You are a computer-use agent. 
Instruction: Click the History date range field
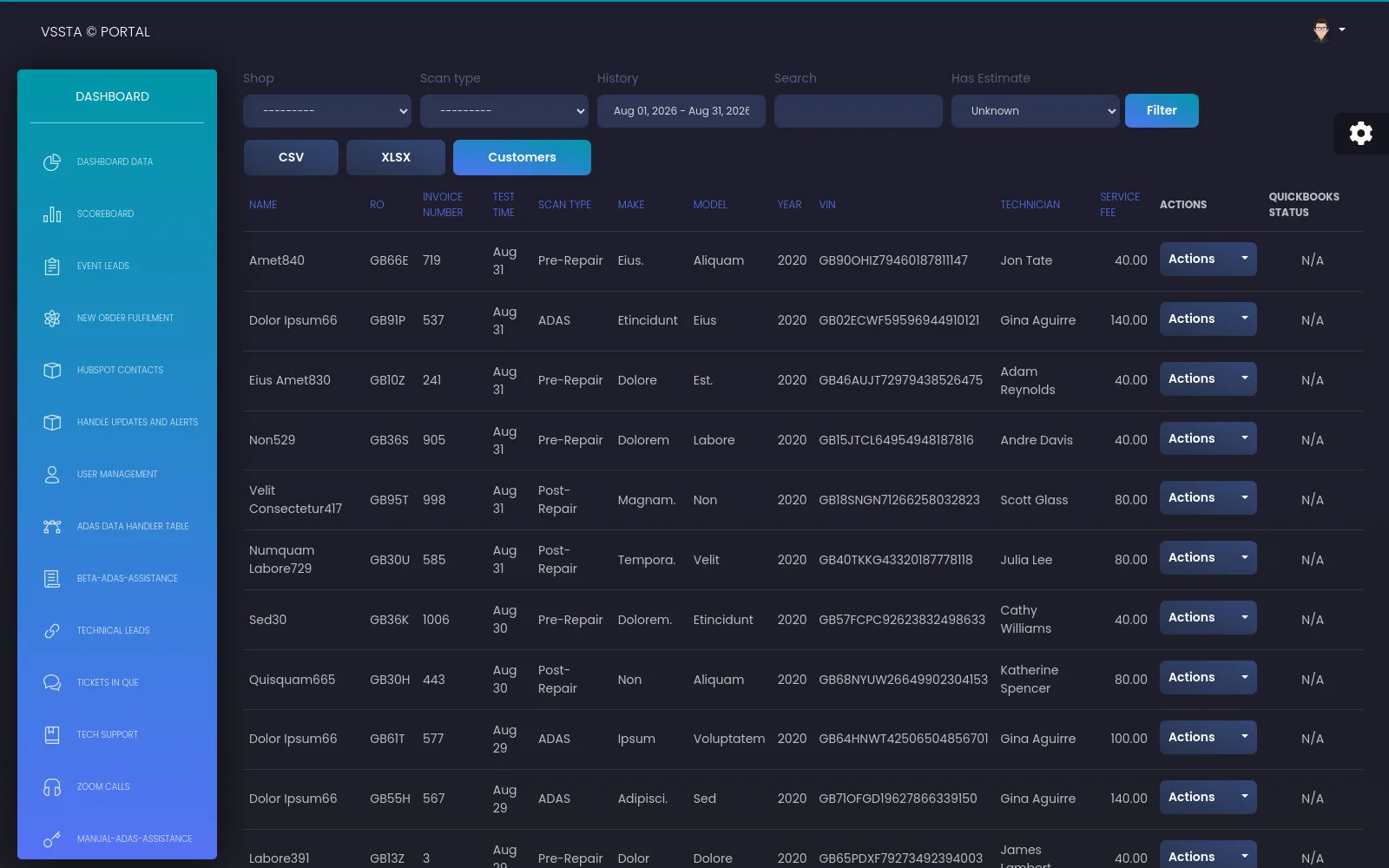coord(681,111)
